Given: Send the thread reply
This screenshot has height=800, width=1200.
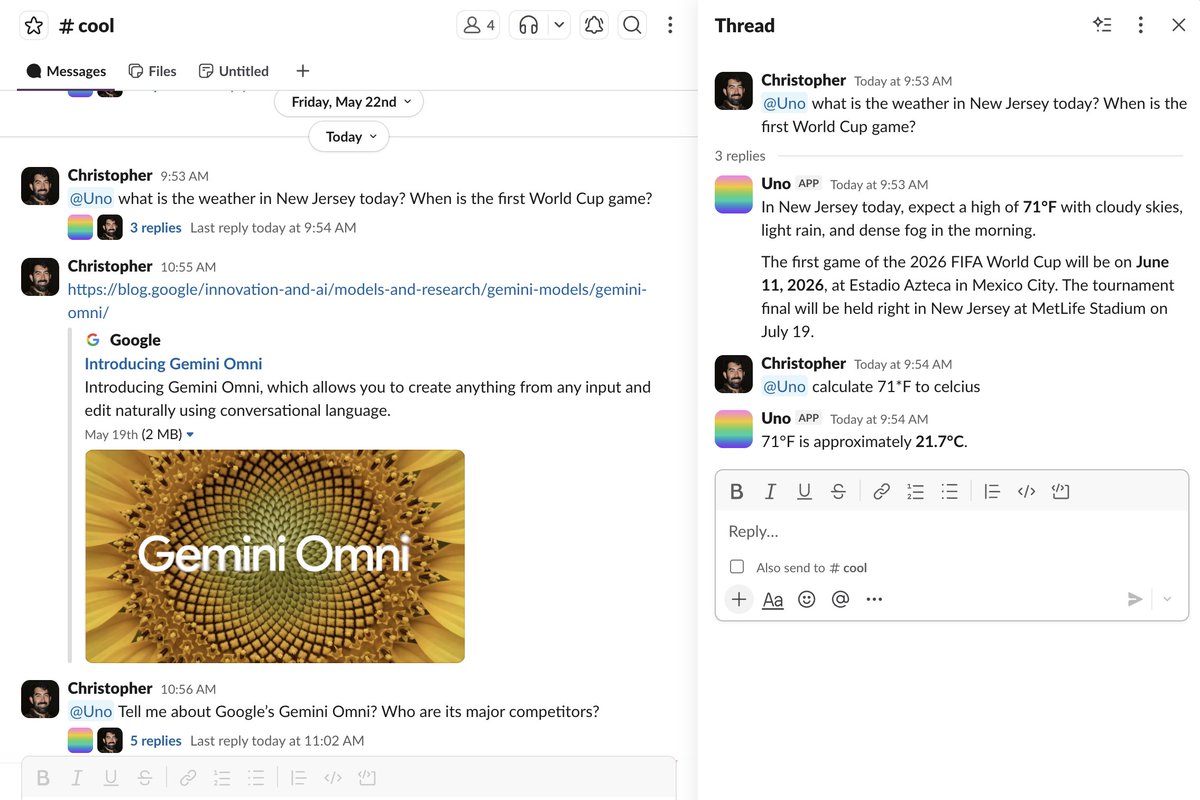Looking at the screenshot, I should point(1135,599).
